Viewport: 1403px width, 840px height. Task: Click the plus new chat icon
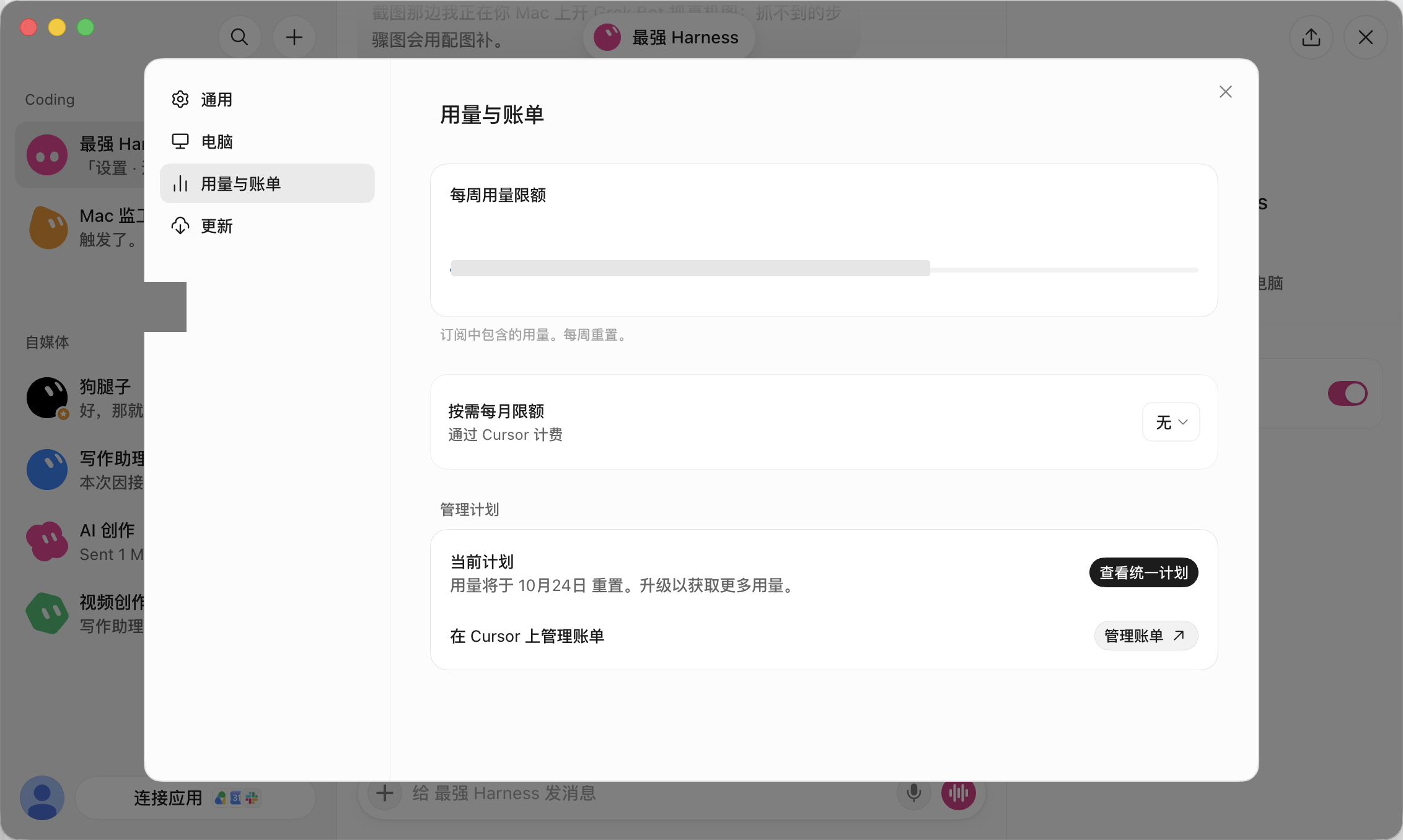coord(294,37)
